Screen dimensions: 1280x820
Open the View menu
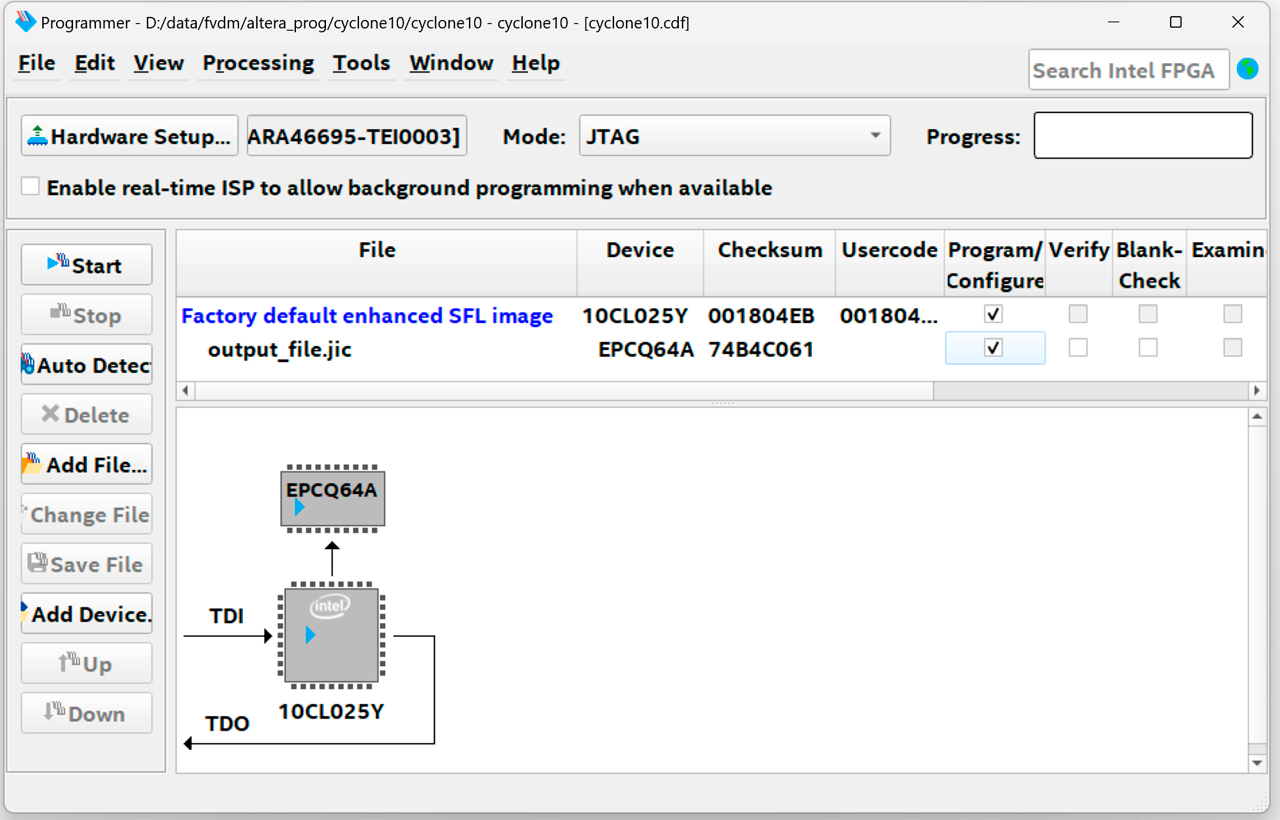(x=159, y=63)
